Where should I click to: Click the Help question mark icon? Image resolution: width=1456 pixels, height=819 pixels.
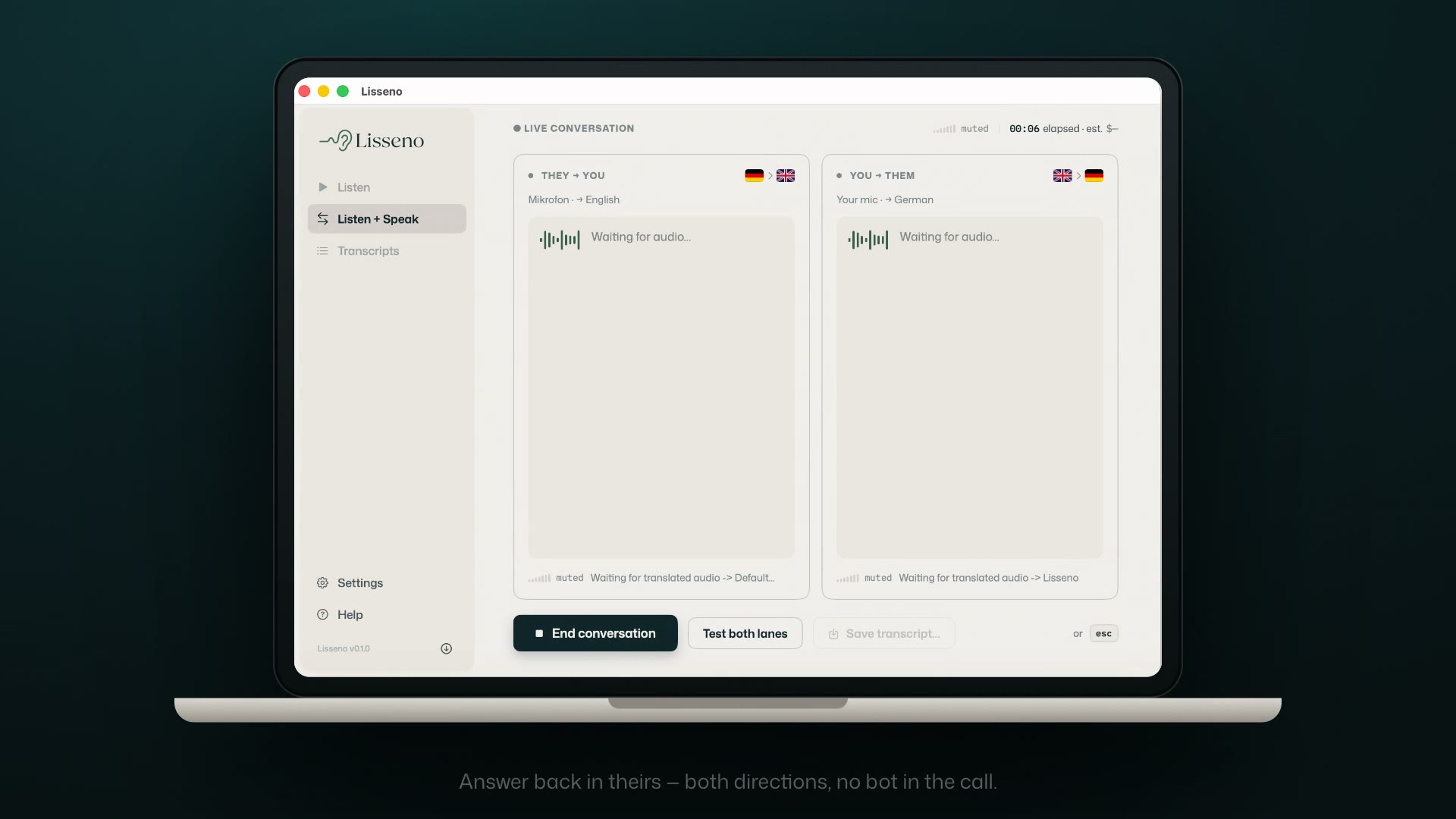(322, 615)
